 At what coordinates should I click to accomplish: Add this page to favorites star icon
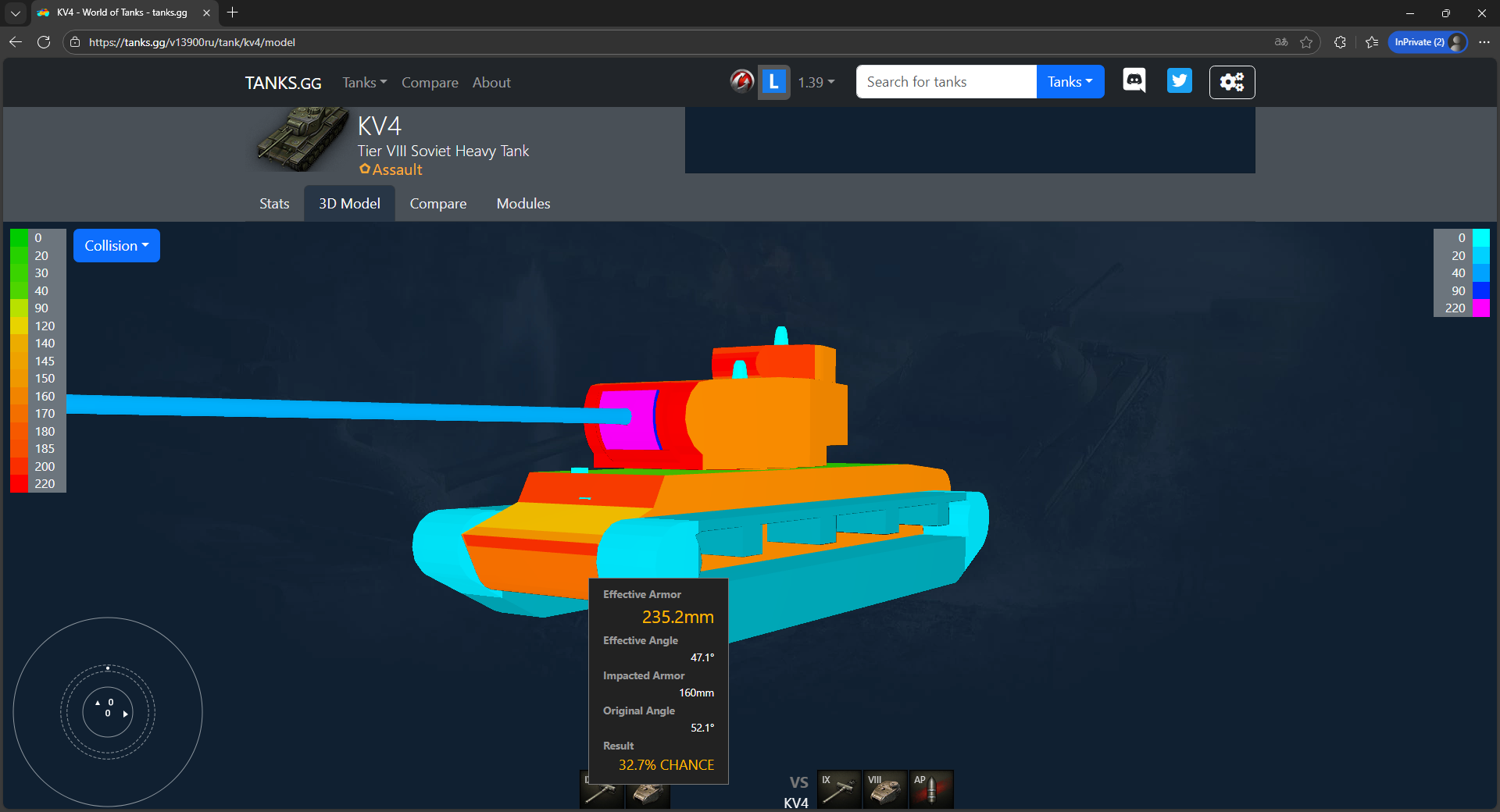1306,42
